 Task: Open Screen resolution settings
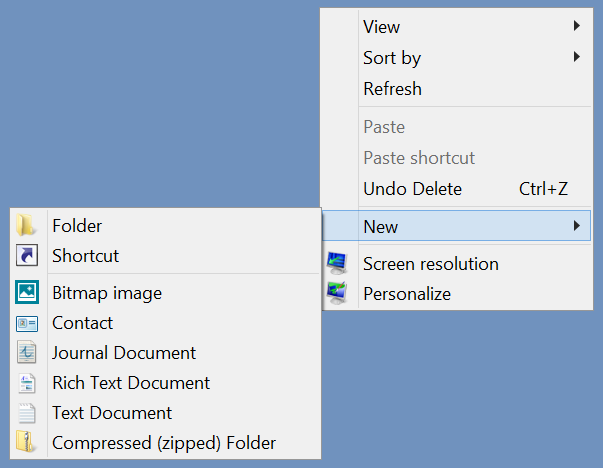tap(456, 264)
